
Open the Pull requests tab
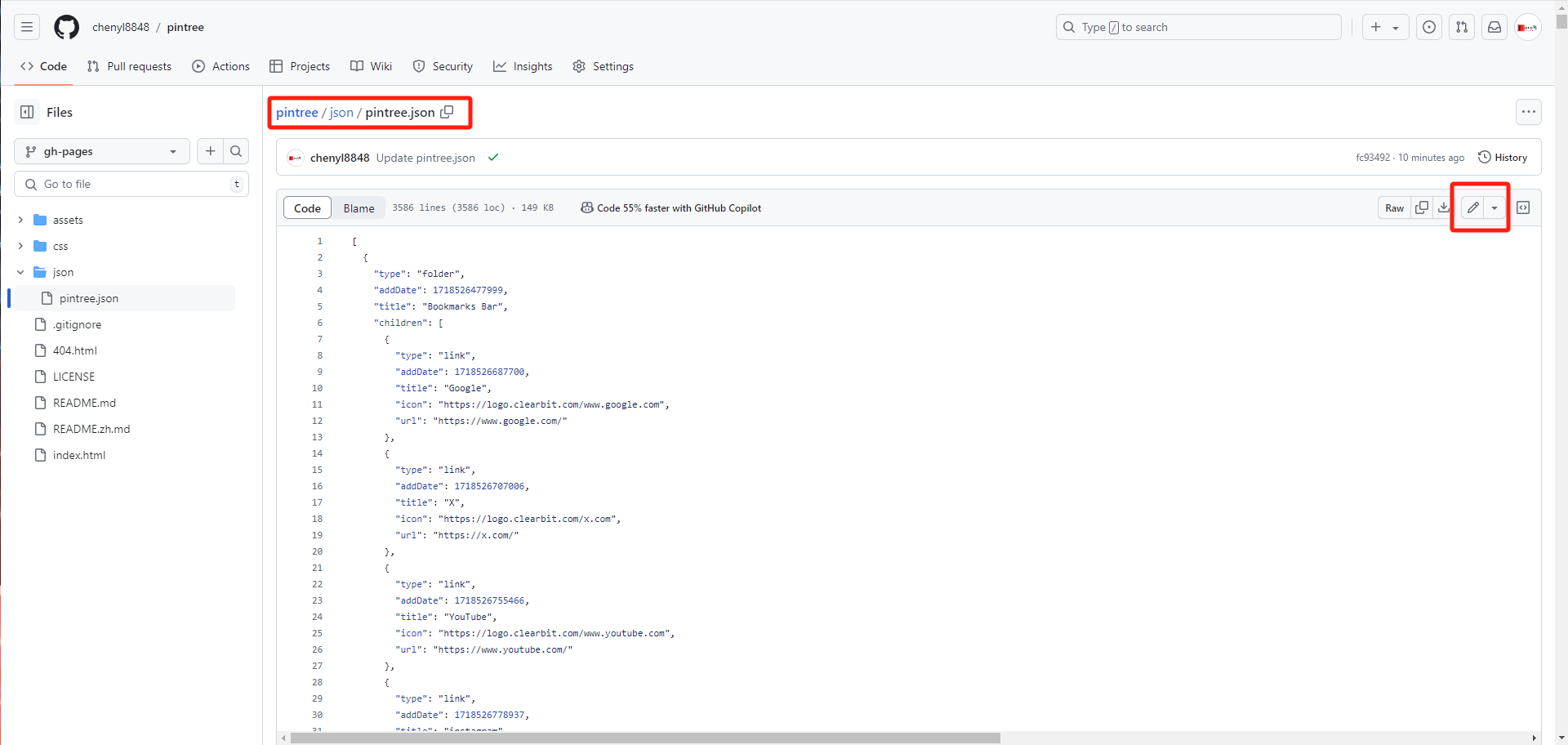130,66
